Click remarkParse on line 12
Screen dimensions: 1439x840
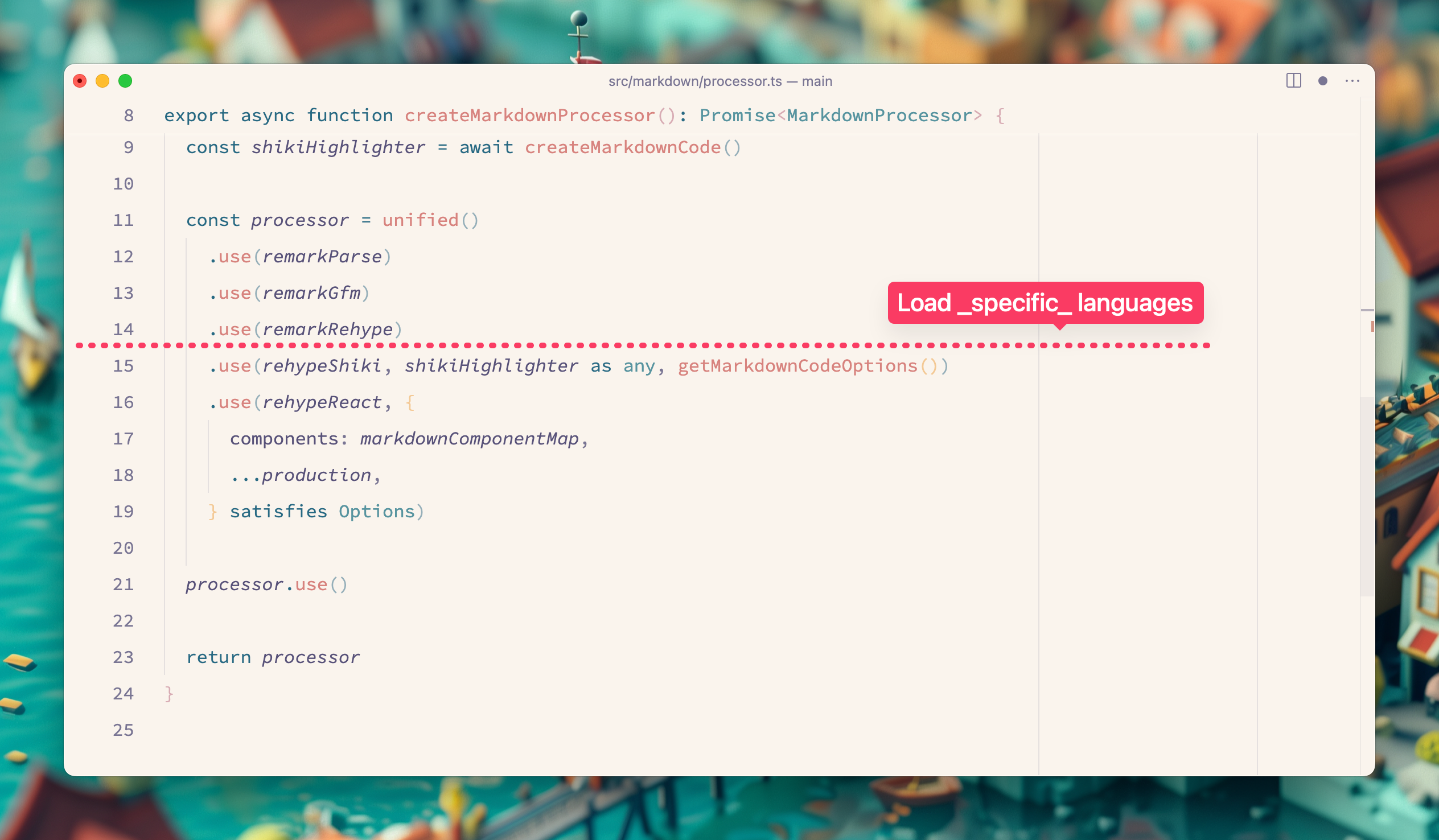click(322, 257)
